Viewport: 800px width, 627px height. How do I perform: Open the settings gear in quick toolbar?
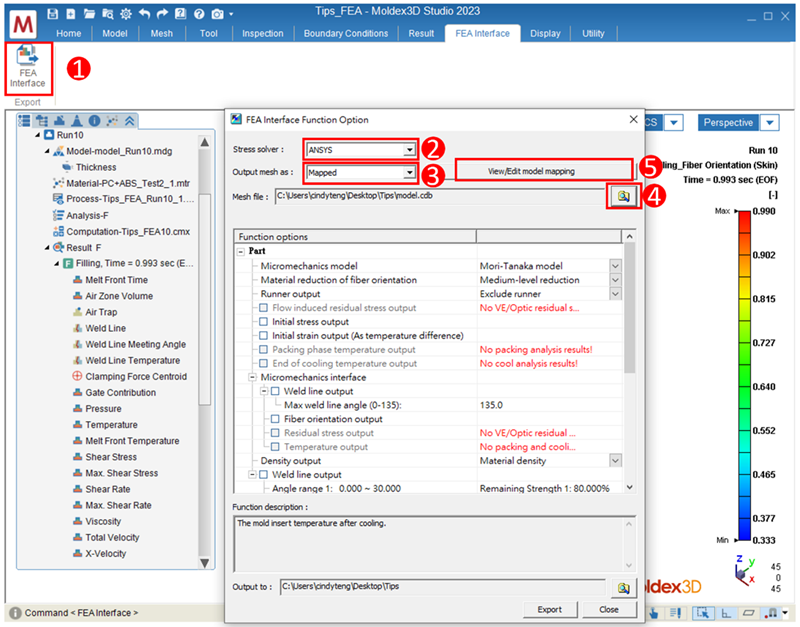pyautogui.click(x=126, y=14)
